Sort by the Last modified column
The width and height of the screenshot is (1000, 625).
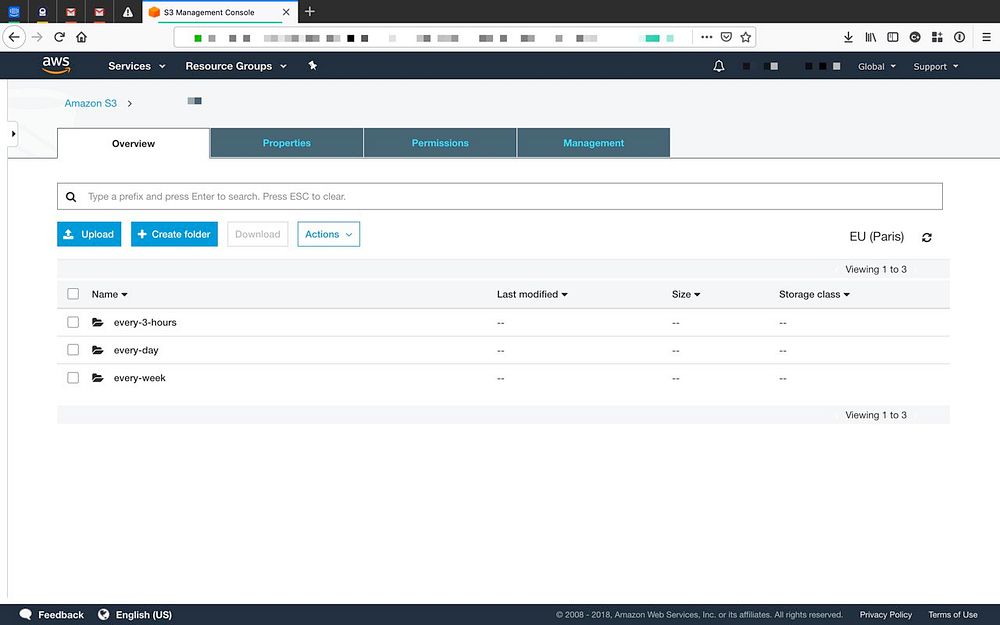(532, 294)
